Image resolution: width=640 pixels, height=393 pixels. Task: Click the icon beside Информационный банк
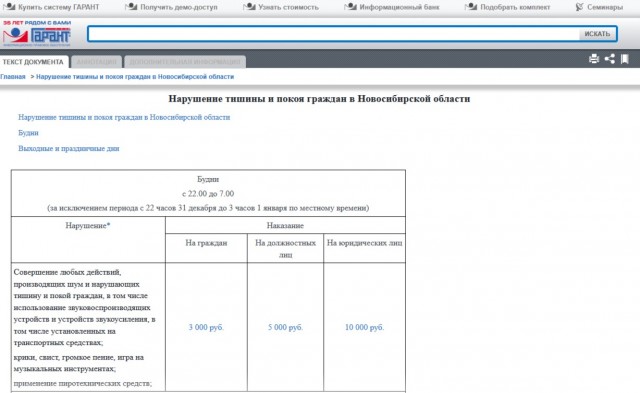pos(351,7)
